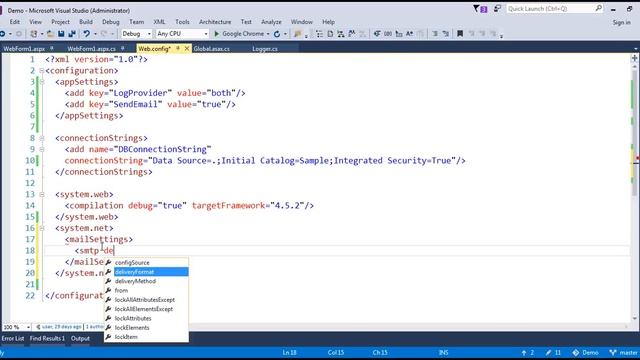Click the unpublished commits up-arrow status indicator
Image resolution: width=640 pixels, height=360 pixels.
coord(527,353)
